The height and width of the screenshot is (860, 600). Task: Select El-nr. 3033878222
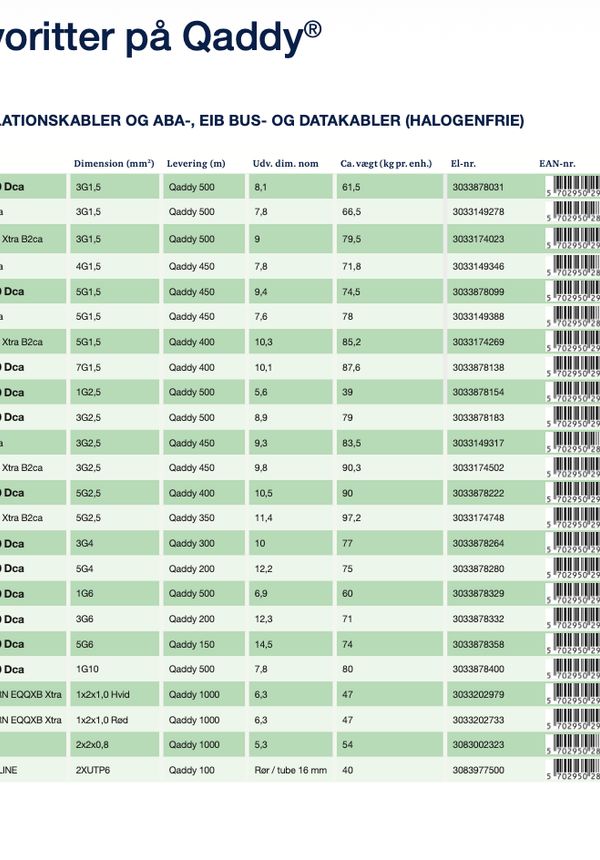click(478, 493)
